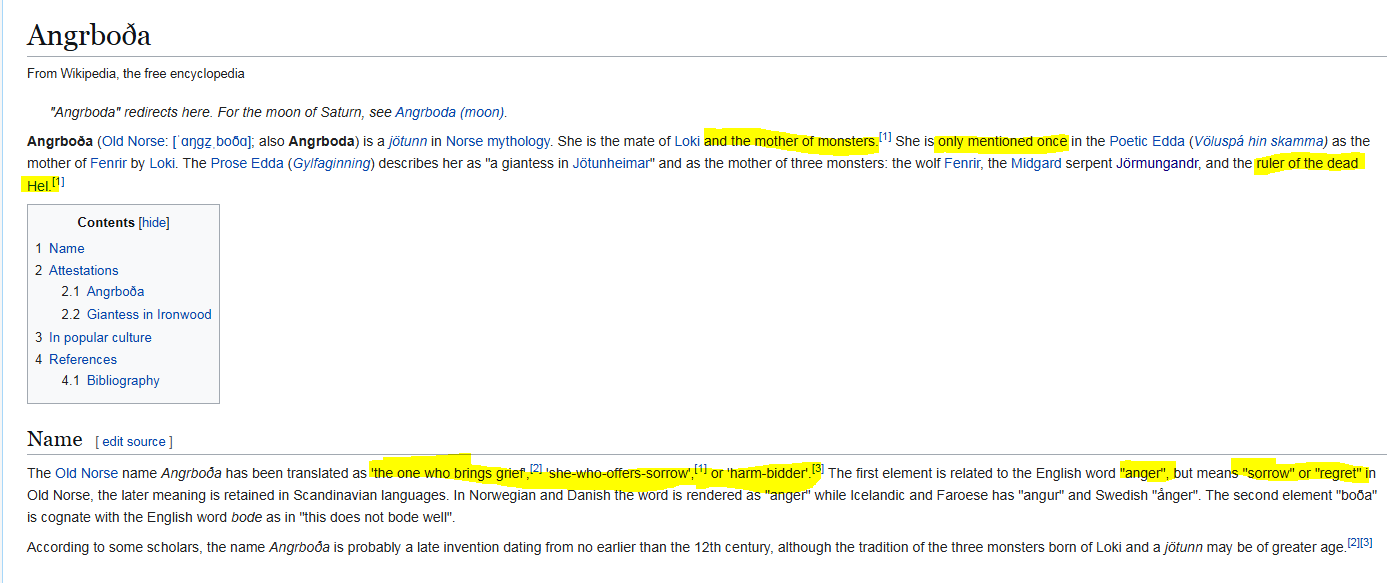Open the Midgard link
1394x583 pixels.
pos(1036,163)
